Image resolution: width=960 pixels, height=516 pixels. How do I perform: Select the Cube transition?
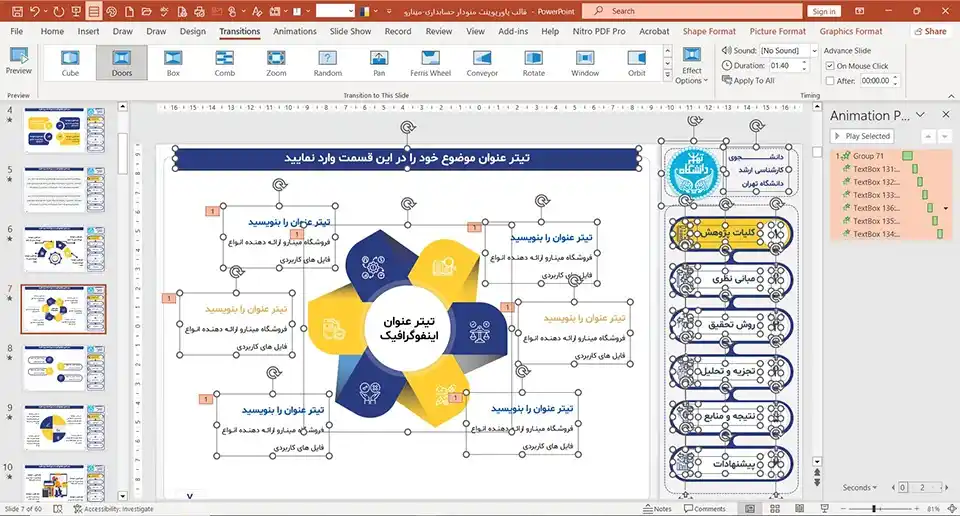pos(70,63)
